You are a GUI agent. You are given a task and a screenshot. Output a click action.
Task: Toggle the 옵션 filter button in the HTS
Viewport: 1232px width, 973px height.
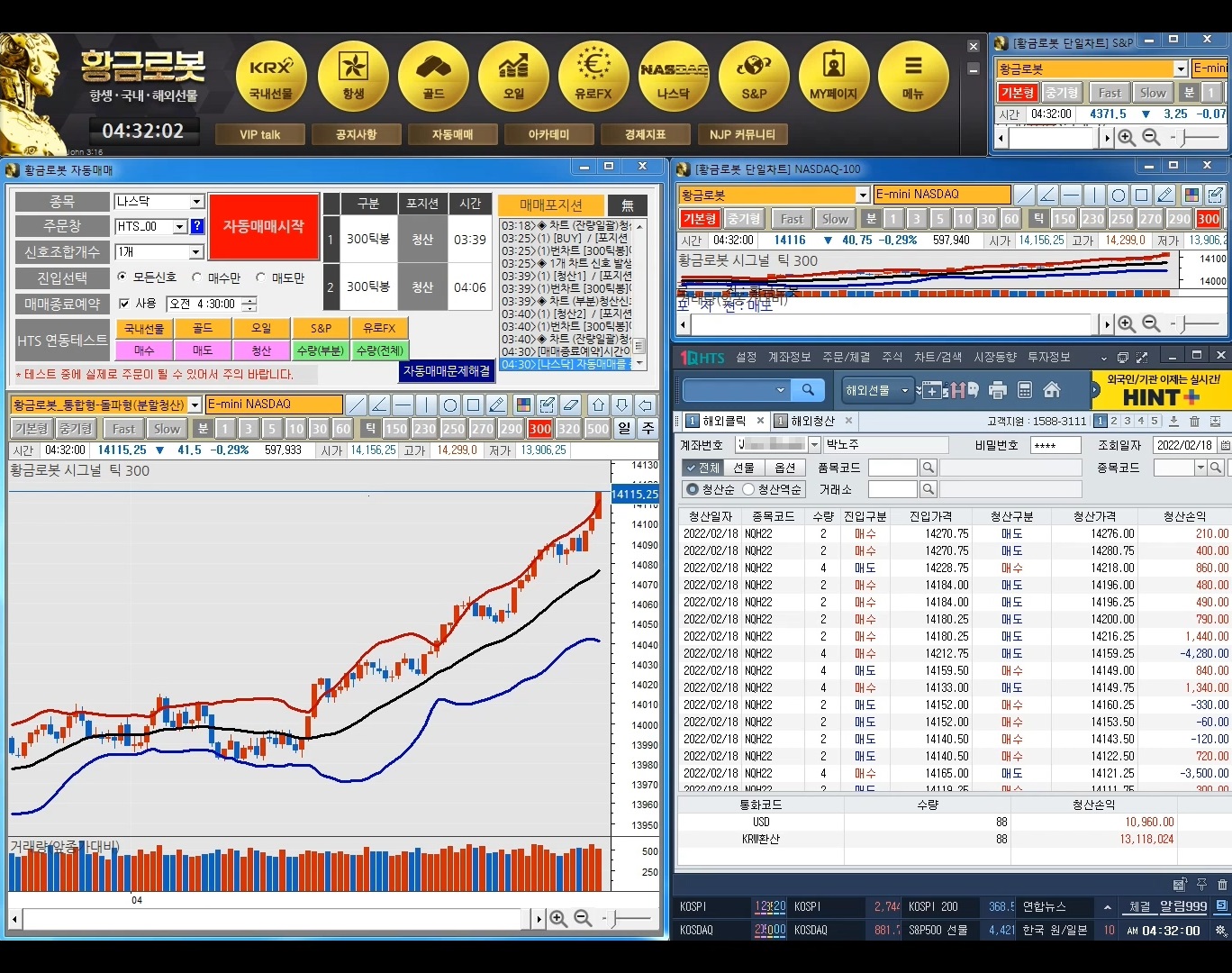[x=785, y=468]
